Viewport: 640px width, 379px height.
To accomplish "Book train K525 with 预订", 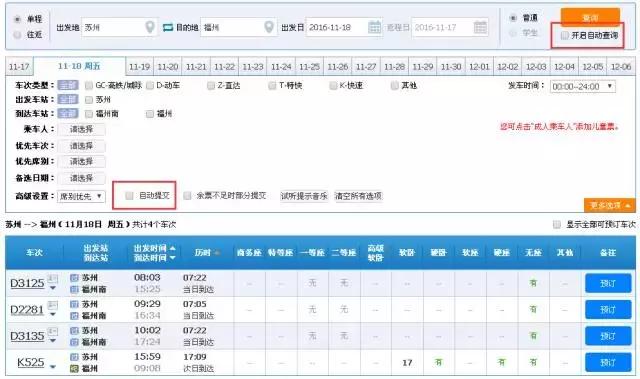I will click(x=608, y=362).
